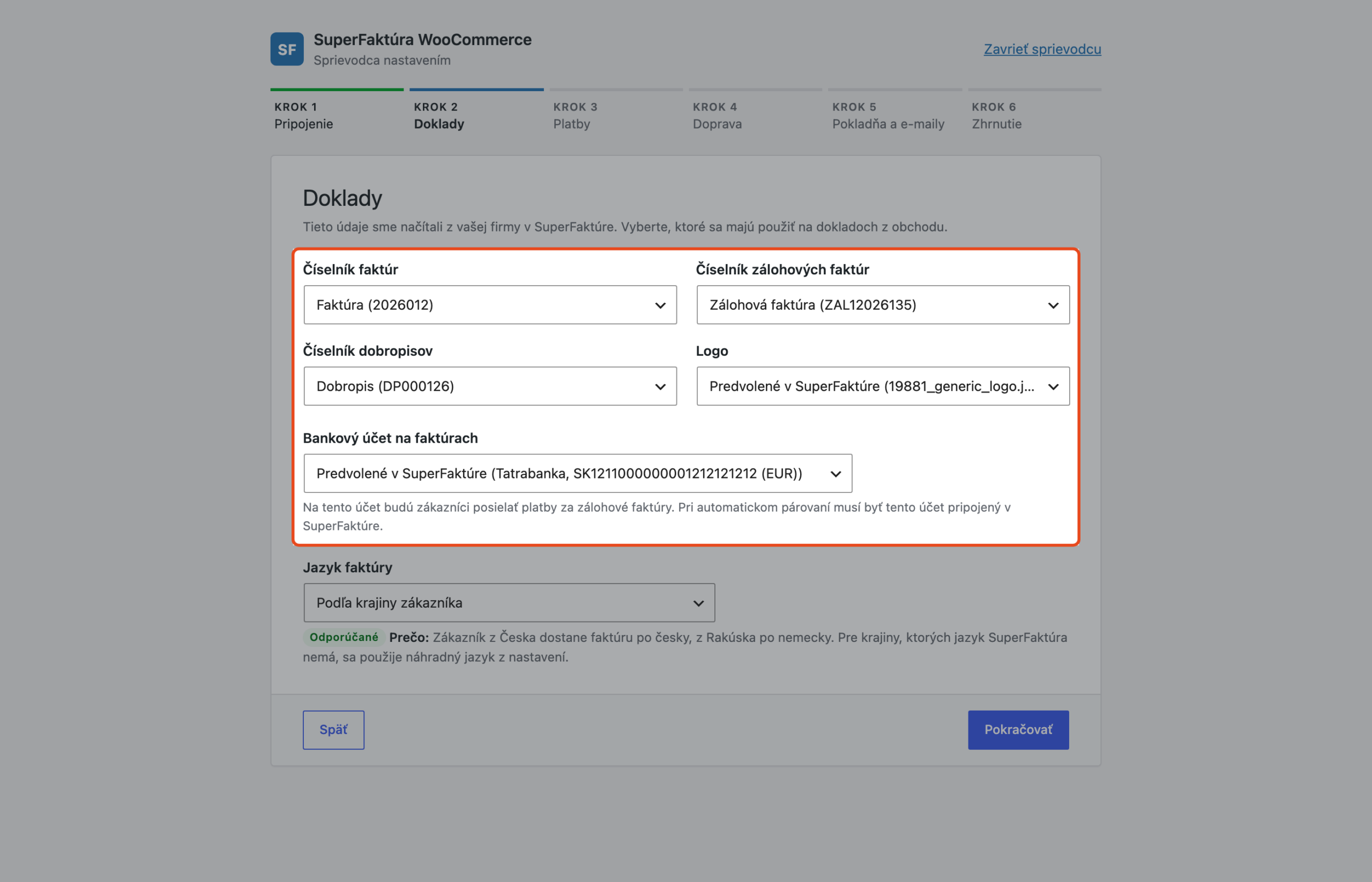Click the Logo field label
This screenshot has height=882, width=1372.
[712, 351]
